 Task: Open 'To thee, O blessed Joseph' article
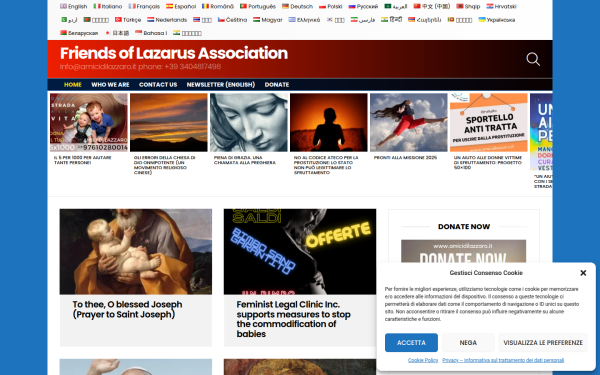click(127, 309)
